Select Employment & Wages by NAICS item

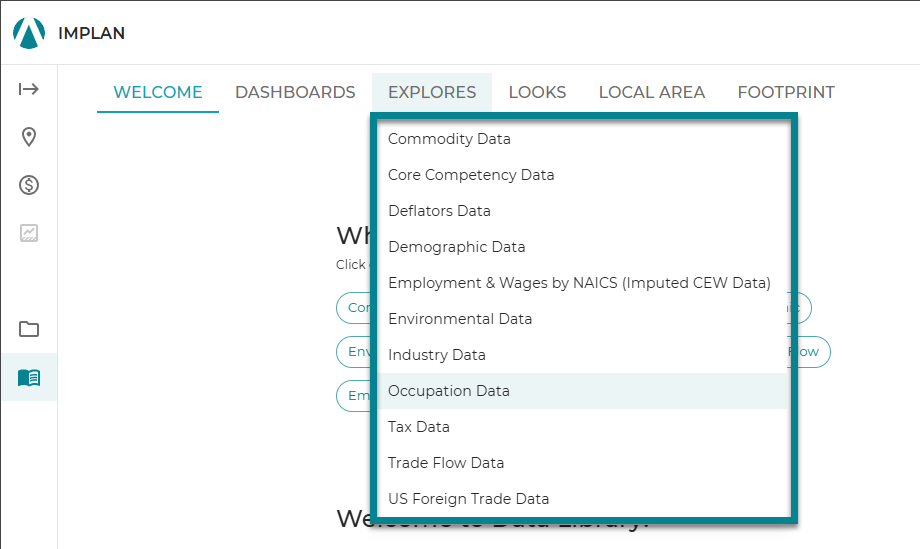point(582,283)
